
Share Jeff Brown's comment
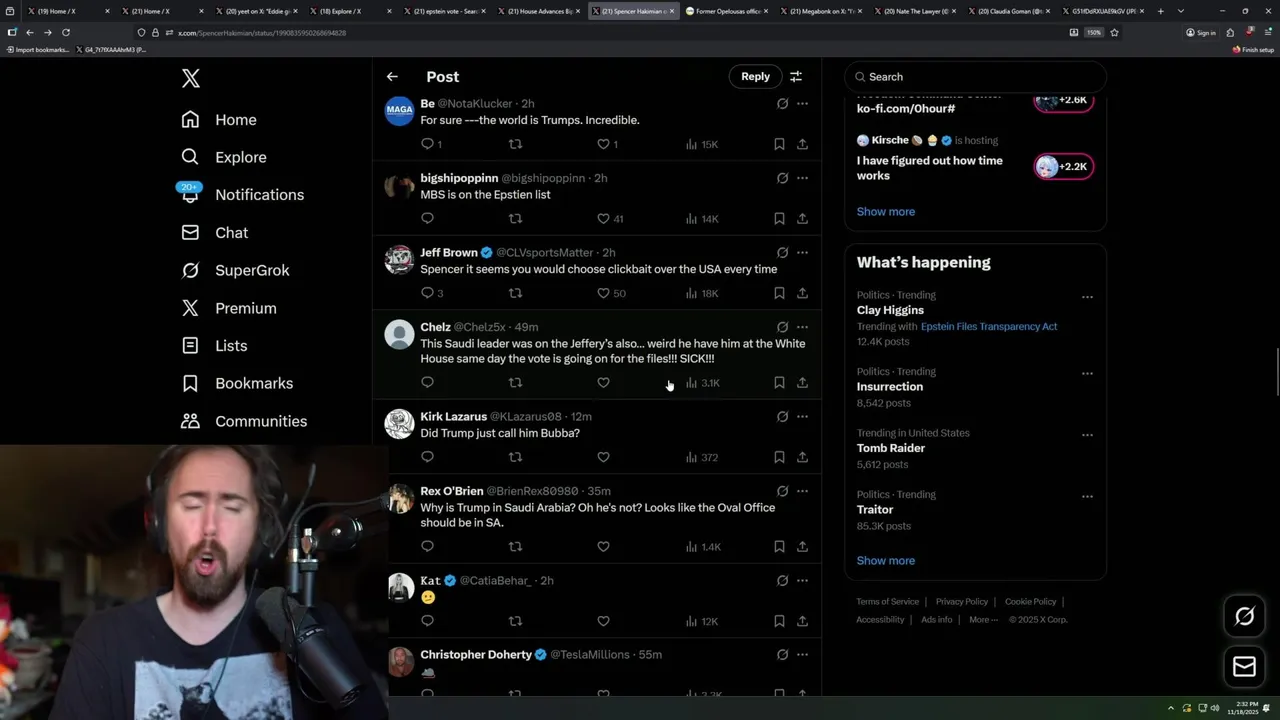pyautogui.click(x=802, y=293)
